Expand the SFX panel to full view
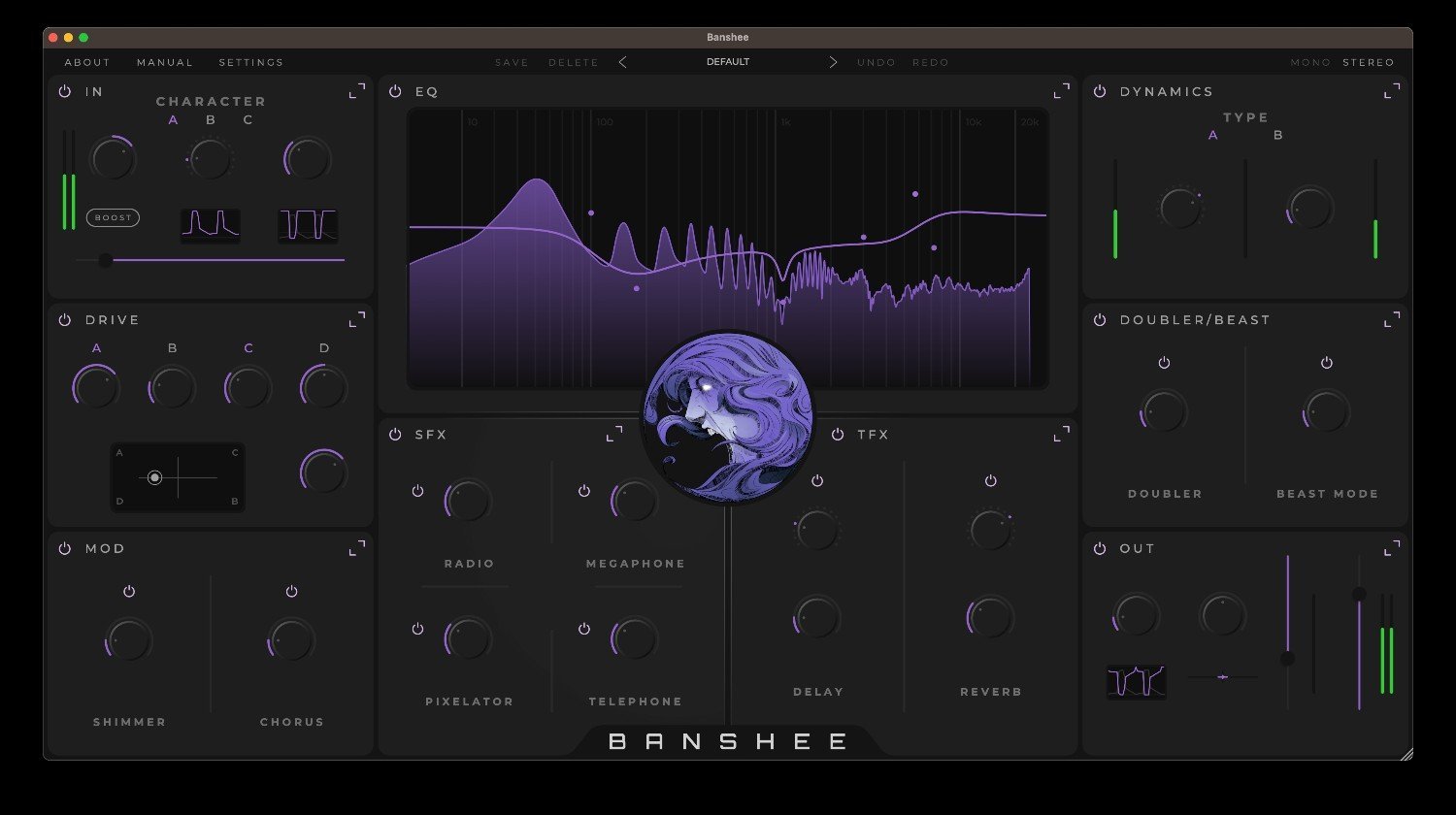 click(x=614, y=434)
